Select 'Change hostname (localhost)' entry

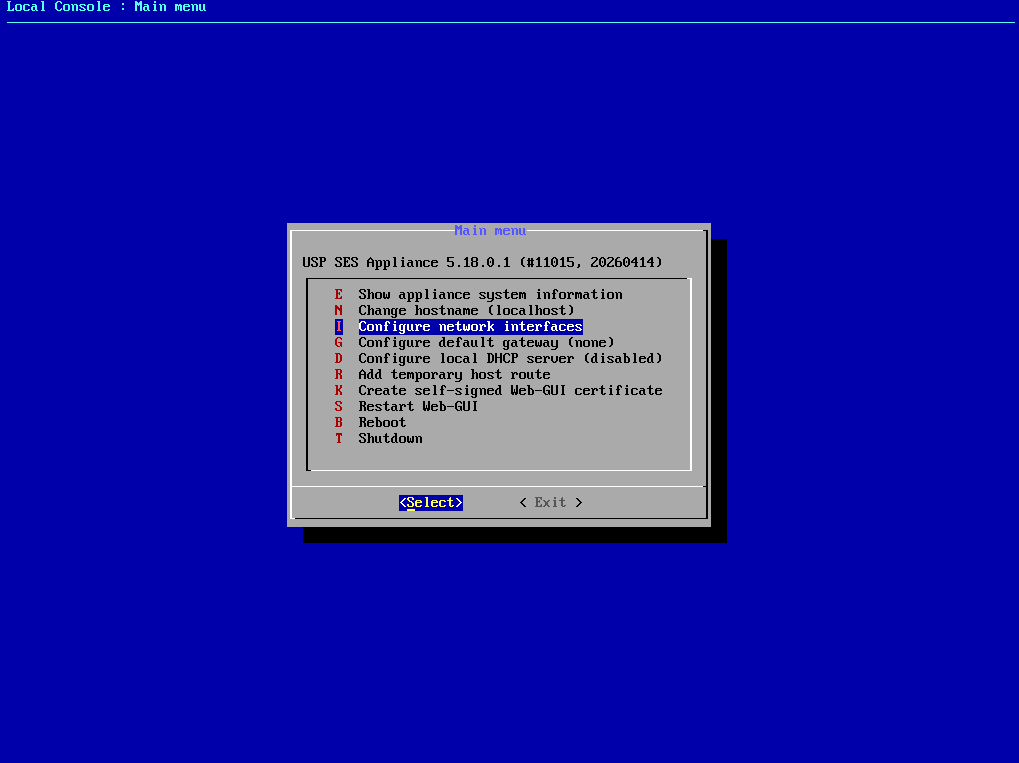[x=464, y=310]
